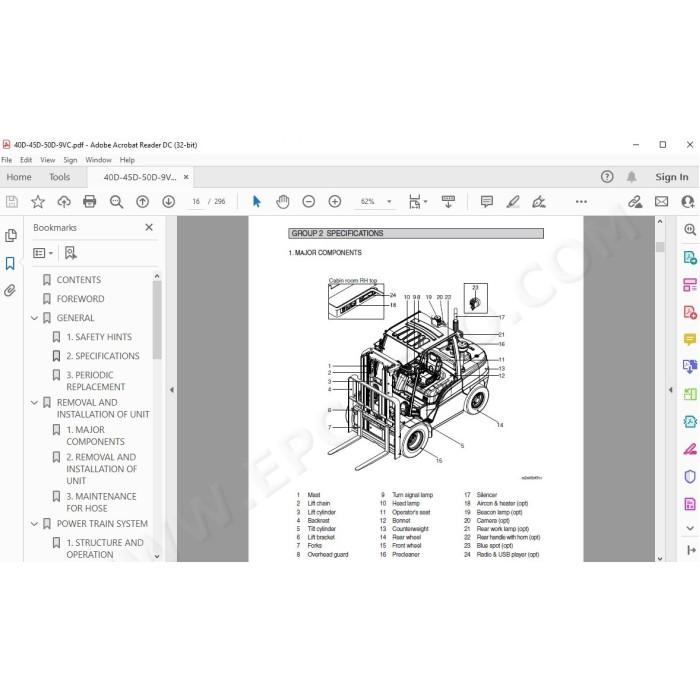Collapse the POWER TRAIN SYSTEM bookmark group
This screenshot has height=700, width=700.
tap(34, 524)
